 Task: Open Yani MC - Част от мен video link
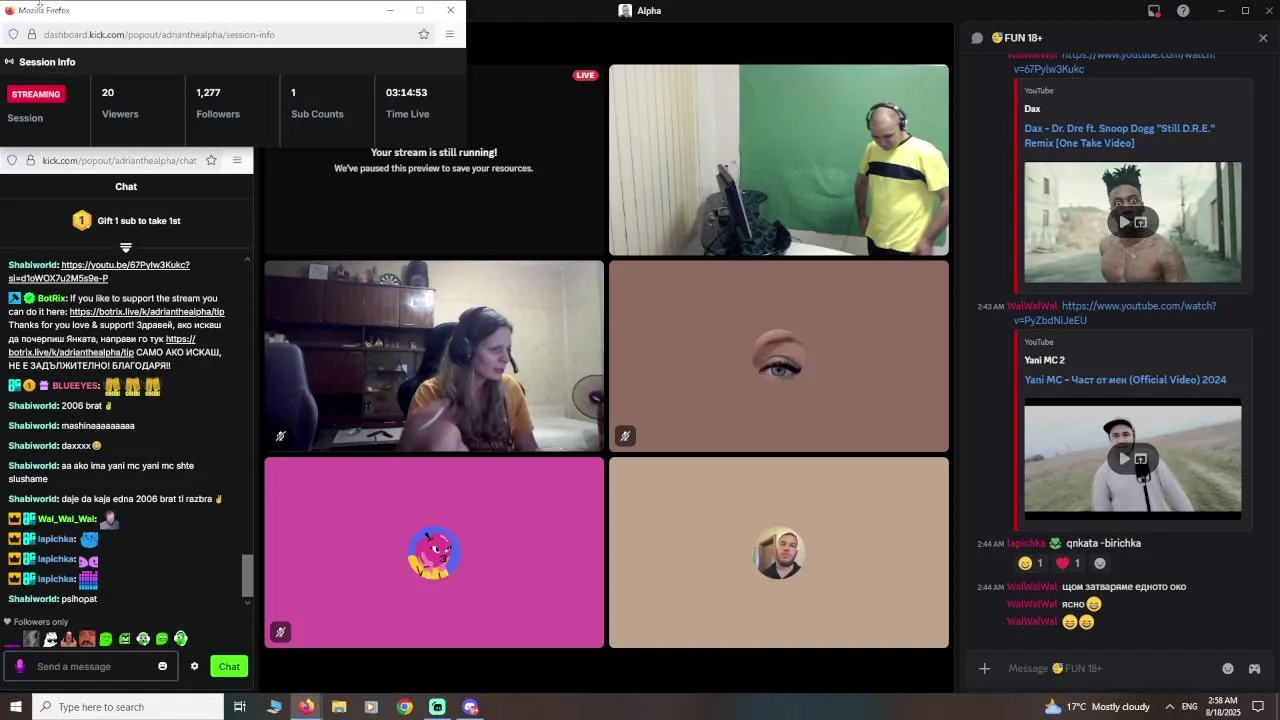tap(1125, 380)
